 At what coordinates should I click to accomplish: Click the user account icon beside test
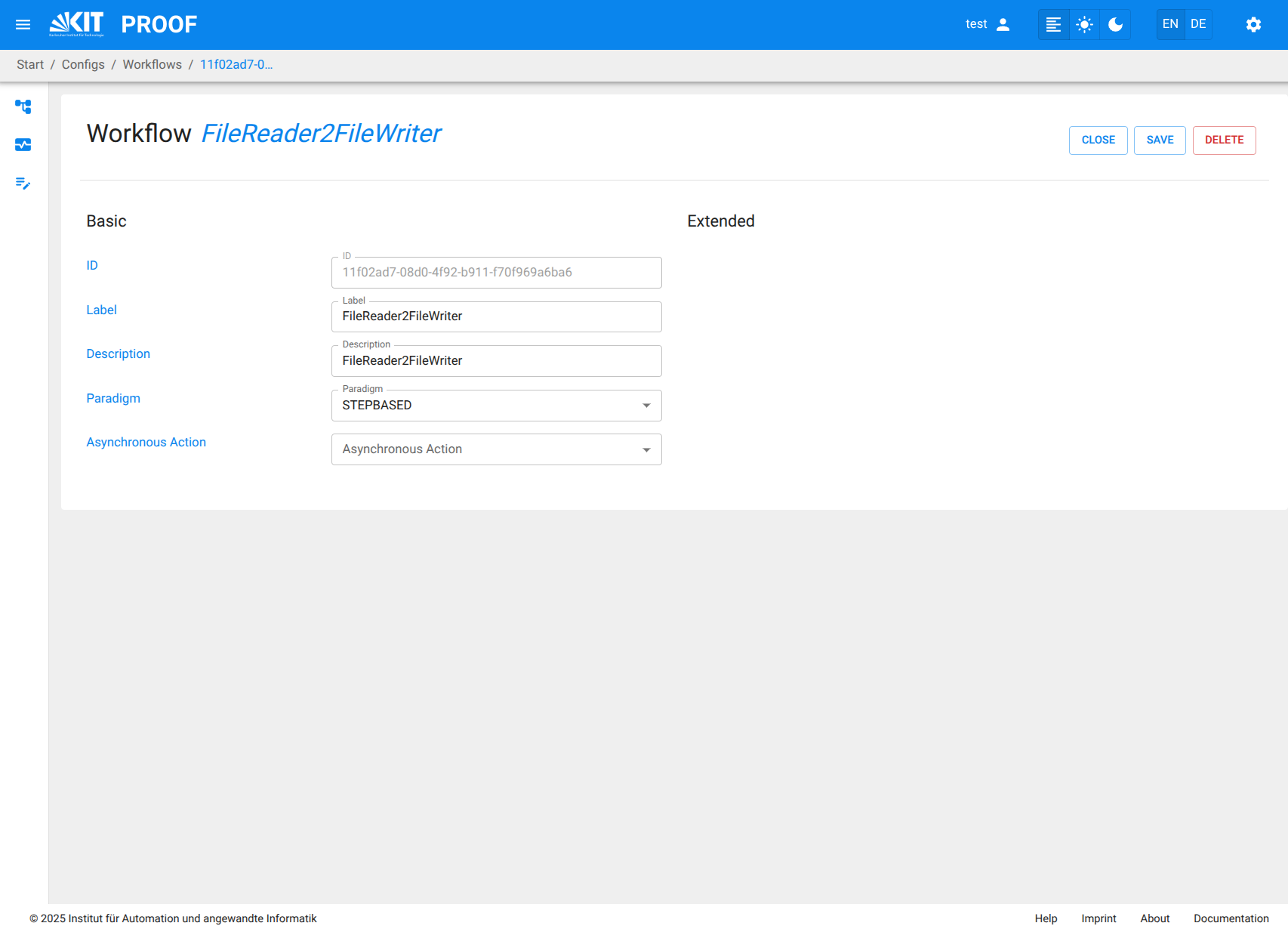coord(1003,24)
